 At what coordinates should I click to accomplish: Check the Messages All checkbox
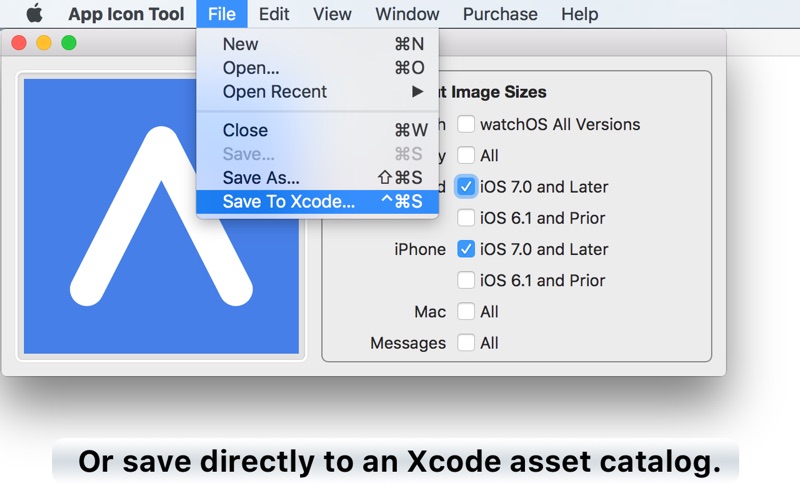466,343
